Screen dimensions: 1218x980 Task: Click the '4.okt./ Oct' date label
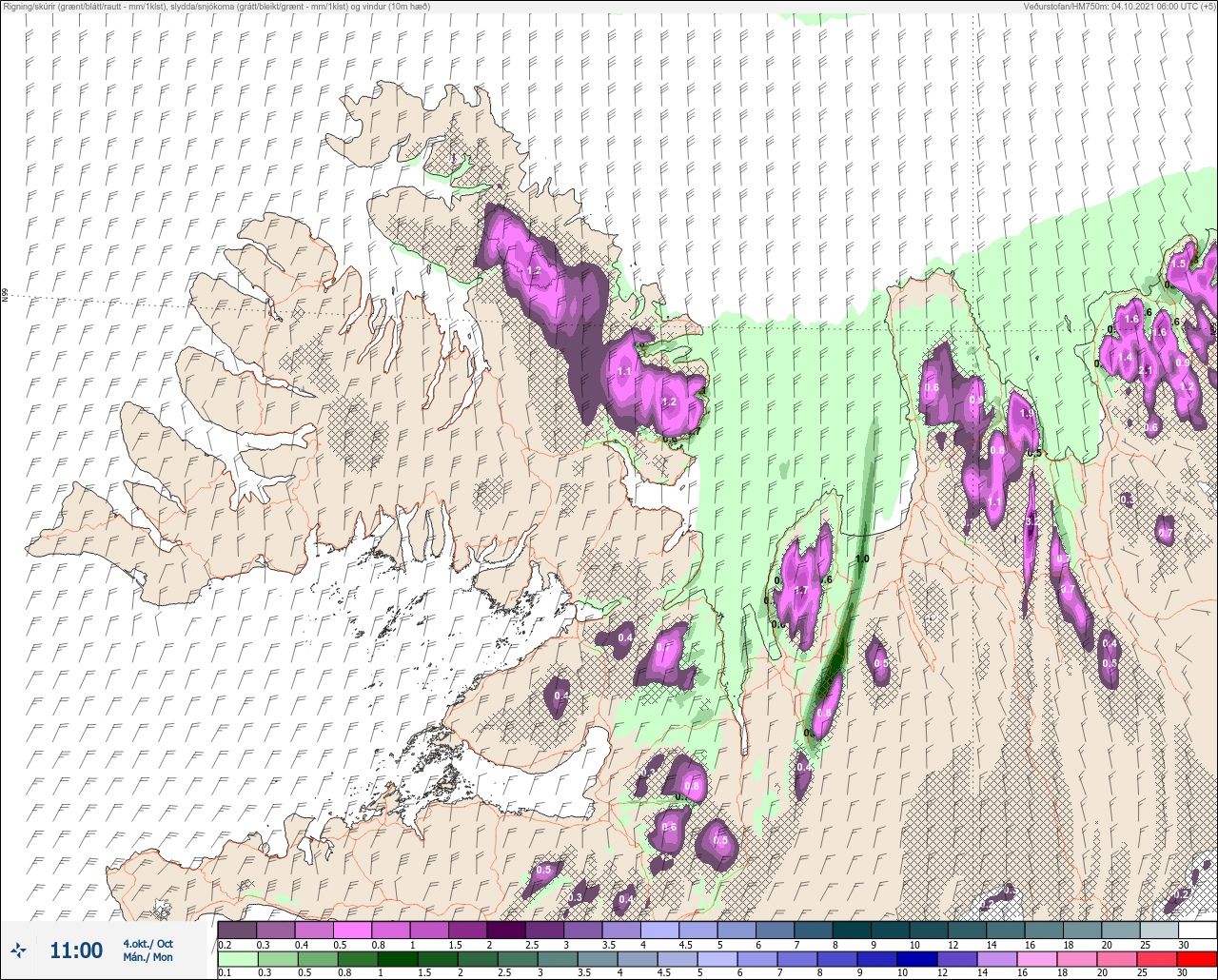point(148,944)
